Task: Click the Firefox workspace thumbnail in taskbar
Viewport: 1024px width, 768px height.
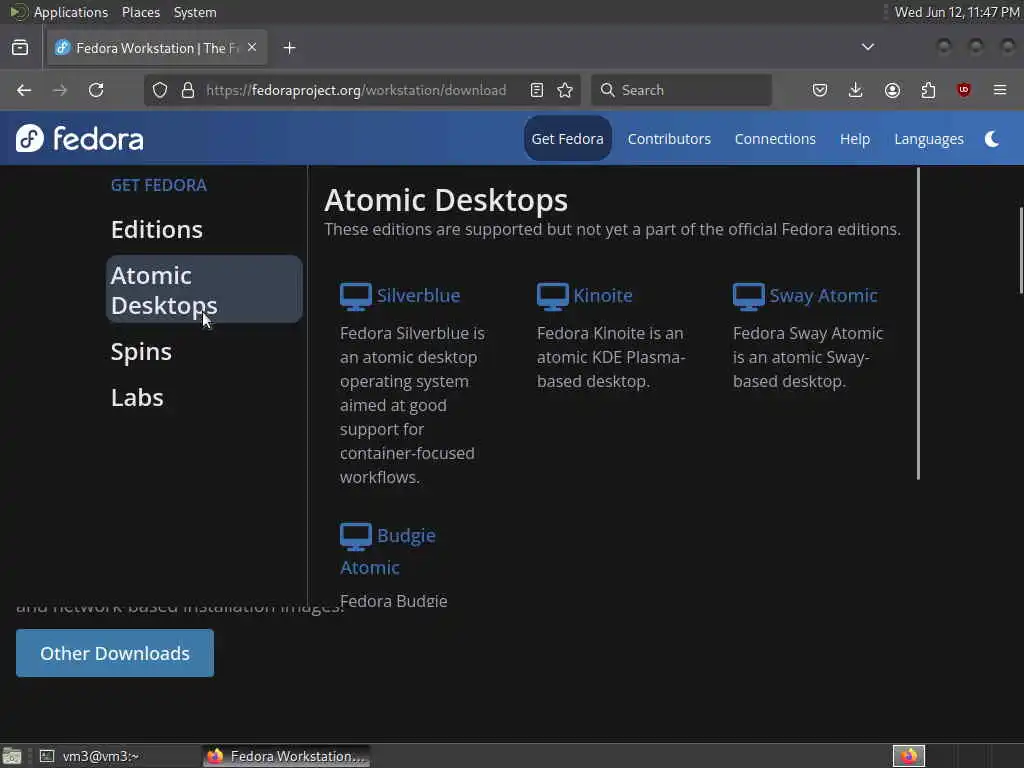Action: (909, 756)
